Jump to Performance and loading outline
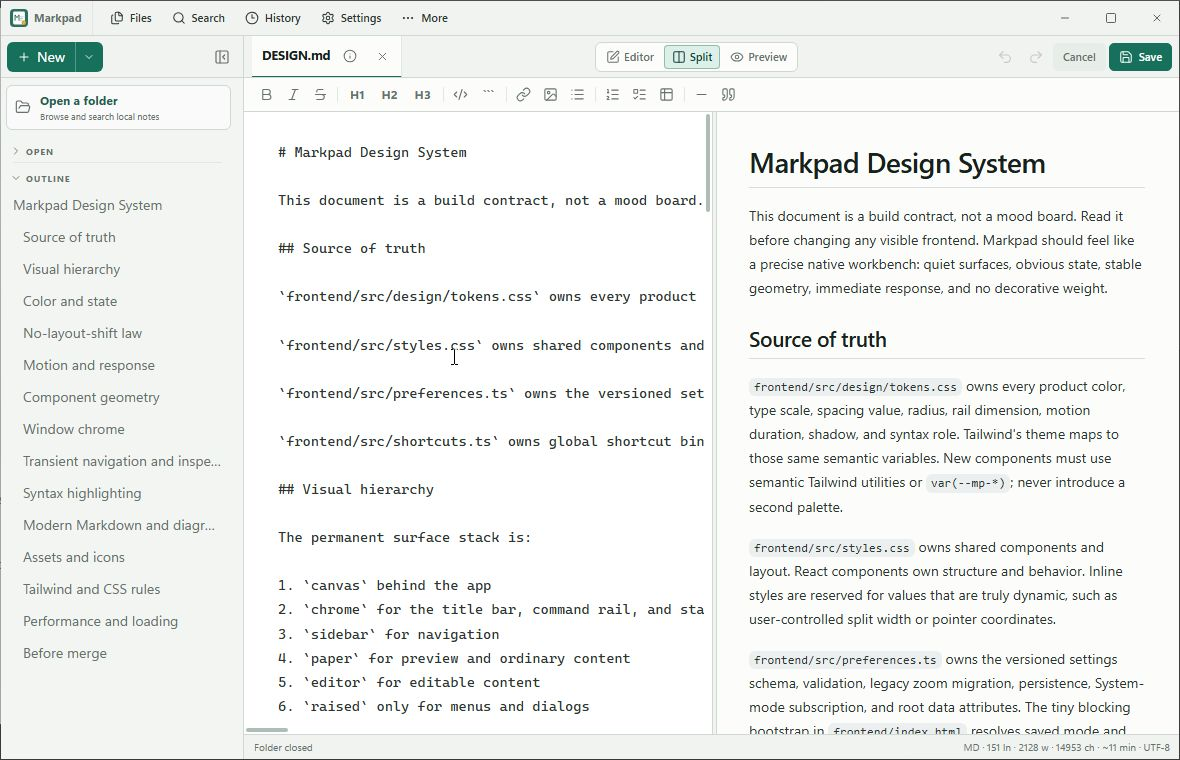The image size is (1180, 760). (x=100, y=621)
